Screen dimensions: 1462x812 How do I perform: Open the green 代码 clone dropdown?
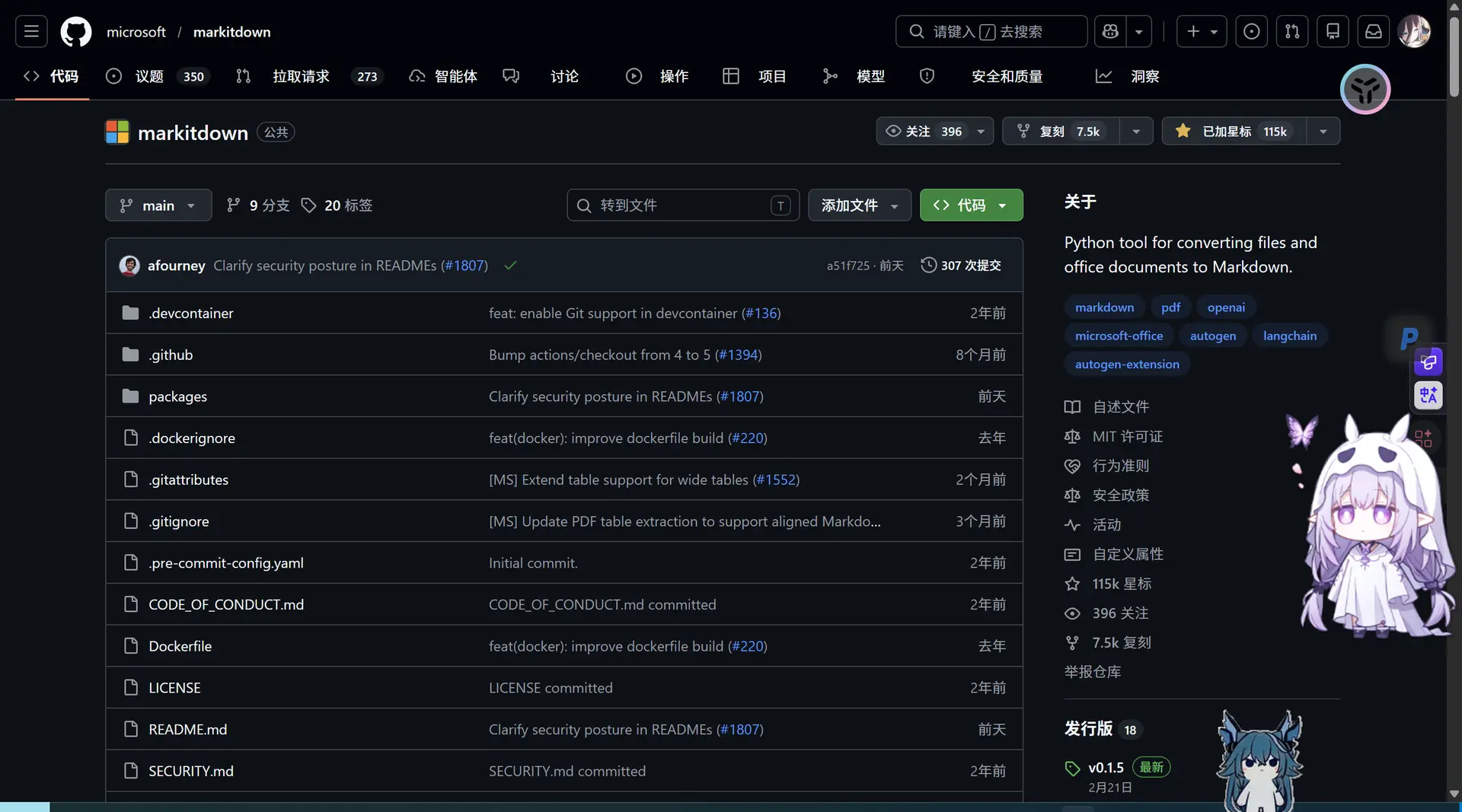click(971, 205)
